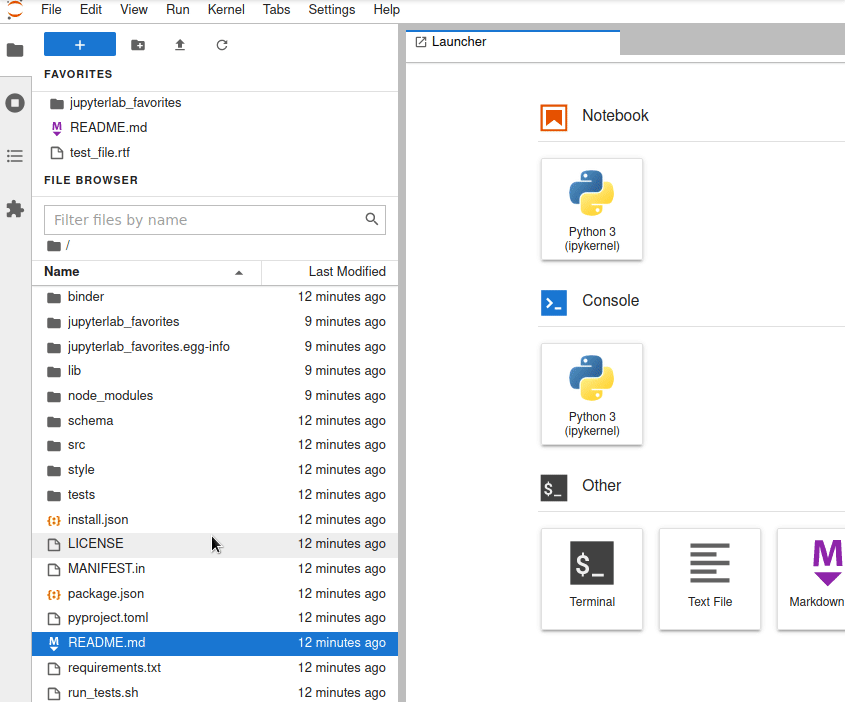Click the blue Console section icon
The image size is (845, 702).
[553, 303]
